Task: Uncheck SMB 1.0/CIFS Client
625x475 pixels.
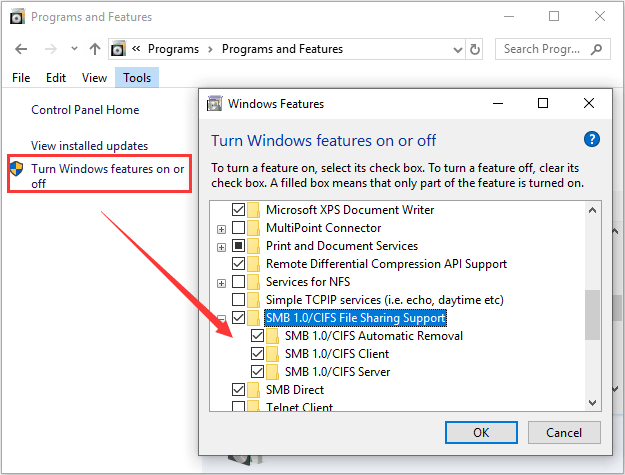Action: [257, 353]
